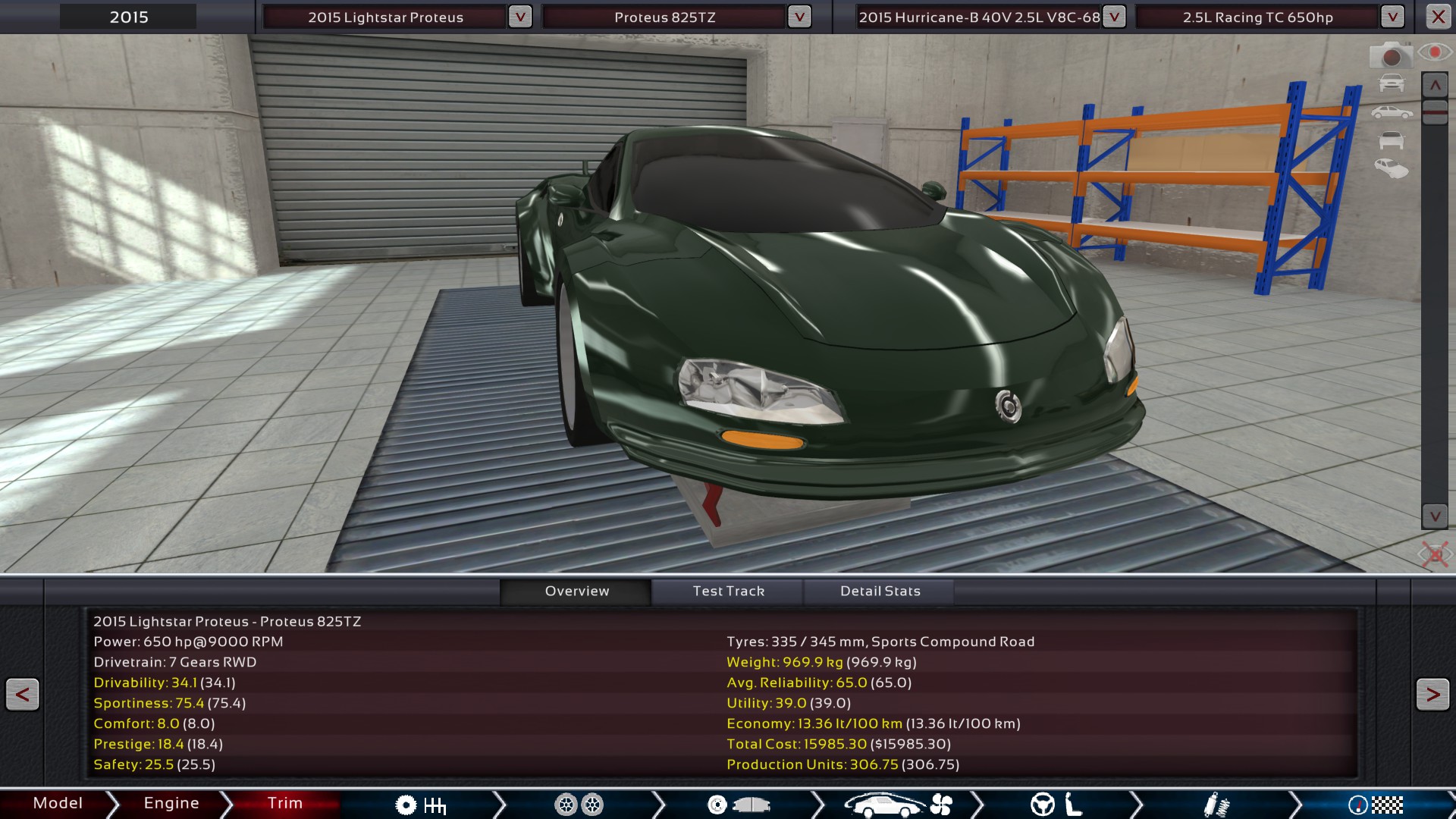This screenshot has width=1456, height=819.
Task: Switch to front car view icon
Action: (1392, 83)
